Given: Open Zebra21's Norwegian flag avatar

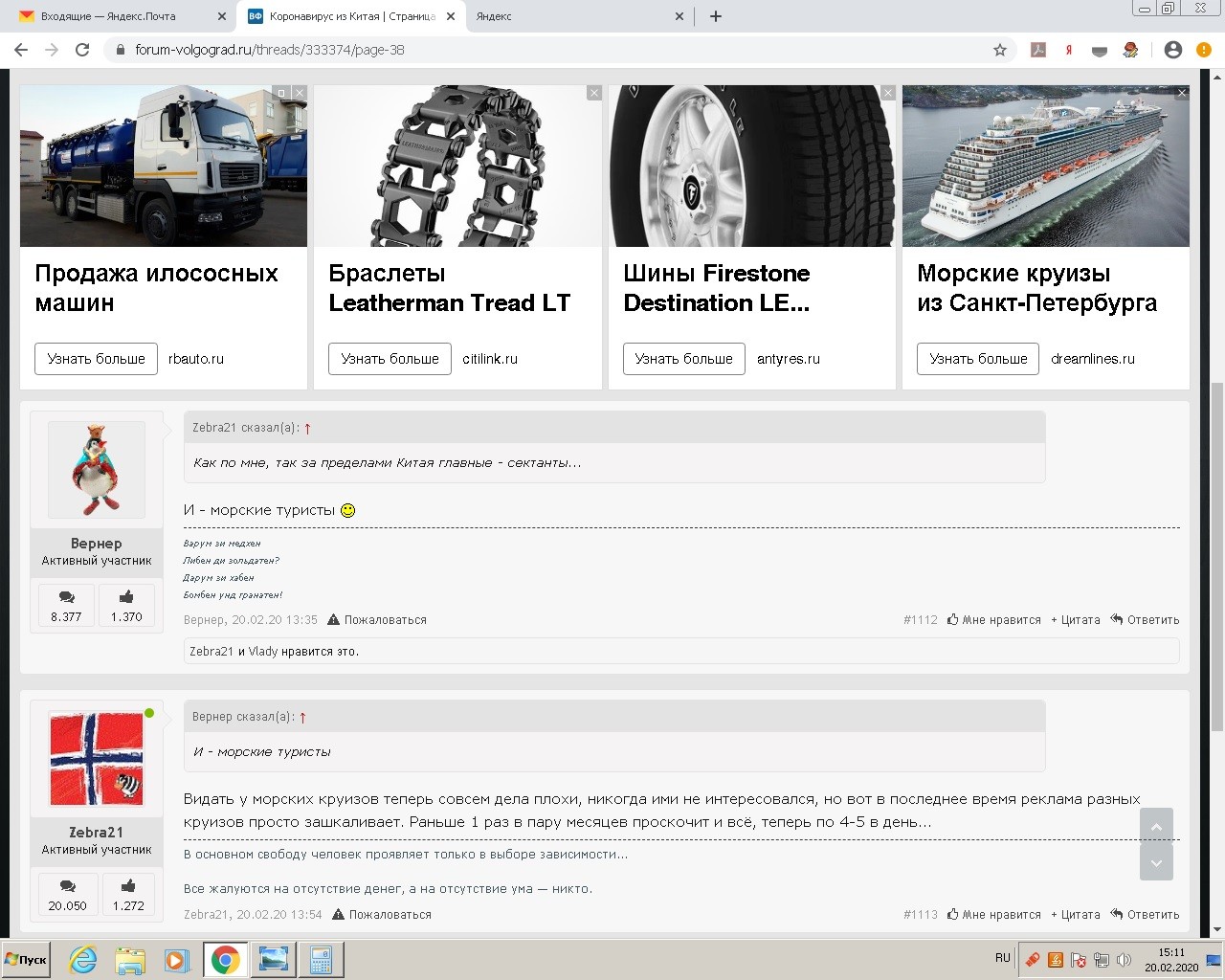Looking at the screenshot, I should (97, 759).
